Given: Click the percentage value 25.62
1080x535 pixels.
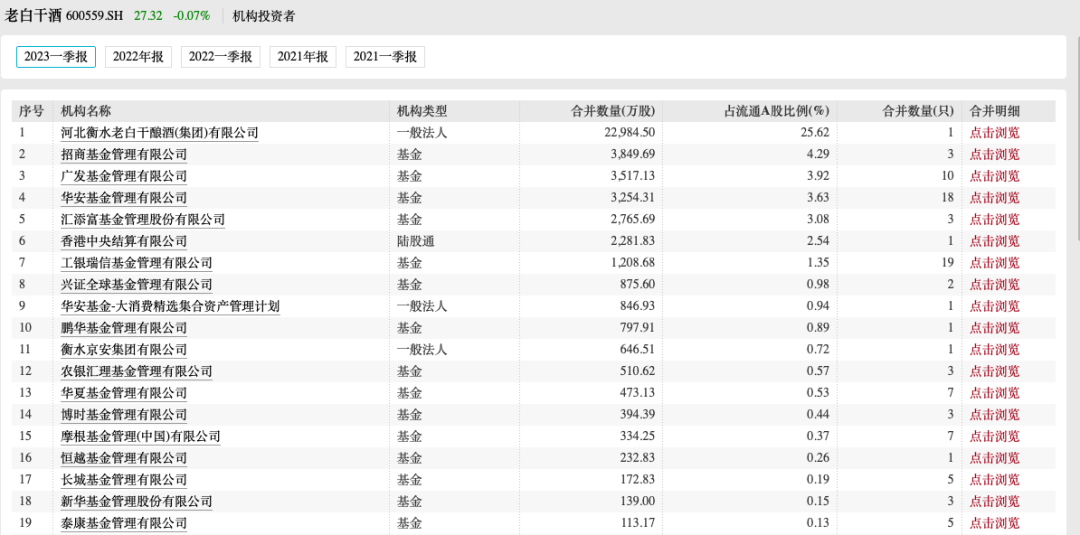Looking at the screenshot, I should pos(816,133).
